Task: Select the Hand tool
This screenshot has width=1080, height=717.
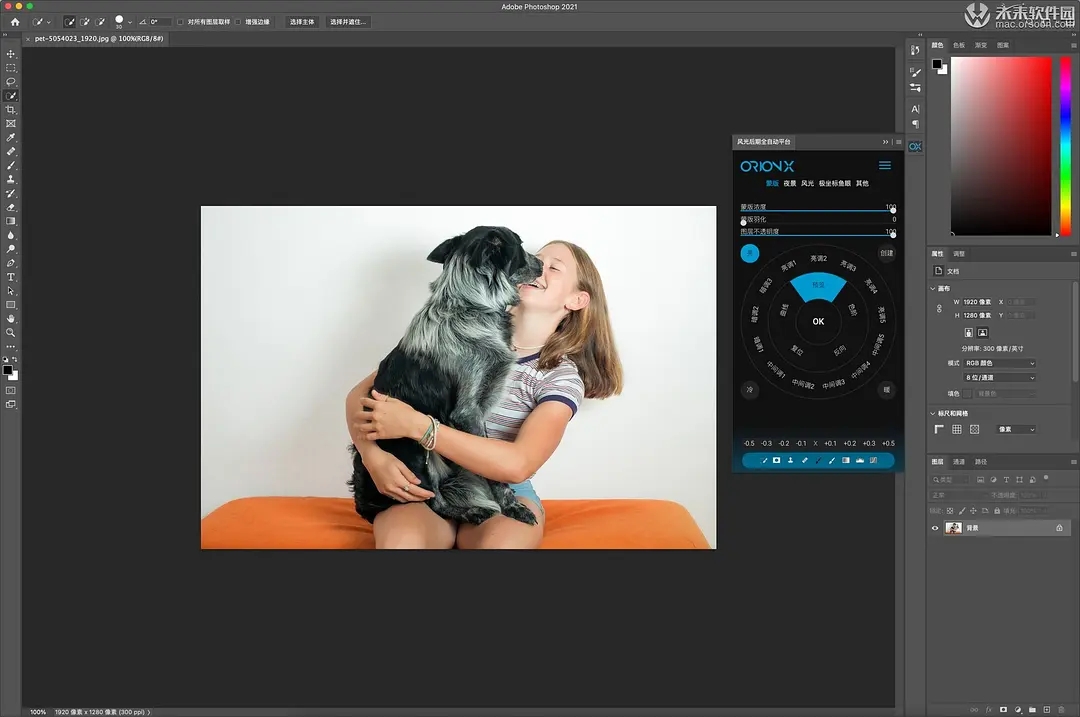Action: pos(11,318)
